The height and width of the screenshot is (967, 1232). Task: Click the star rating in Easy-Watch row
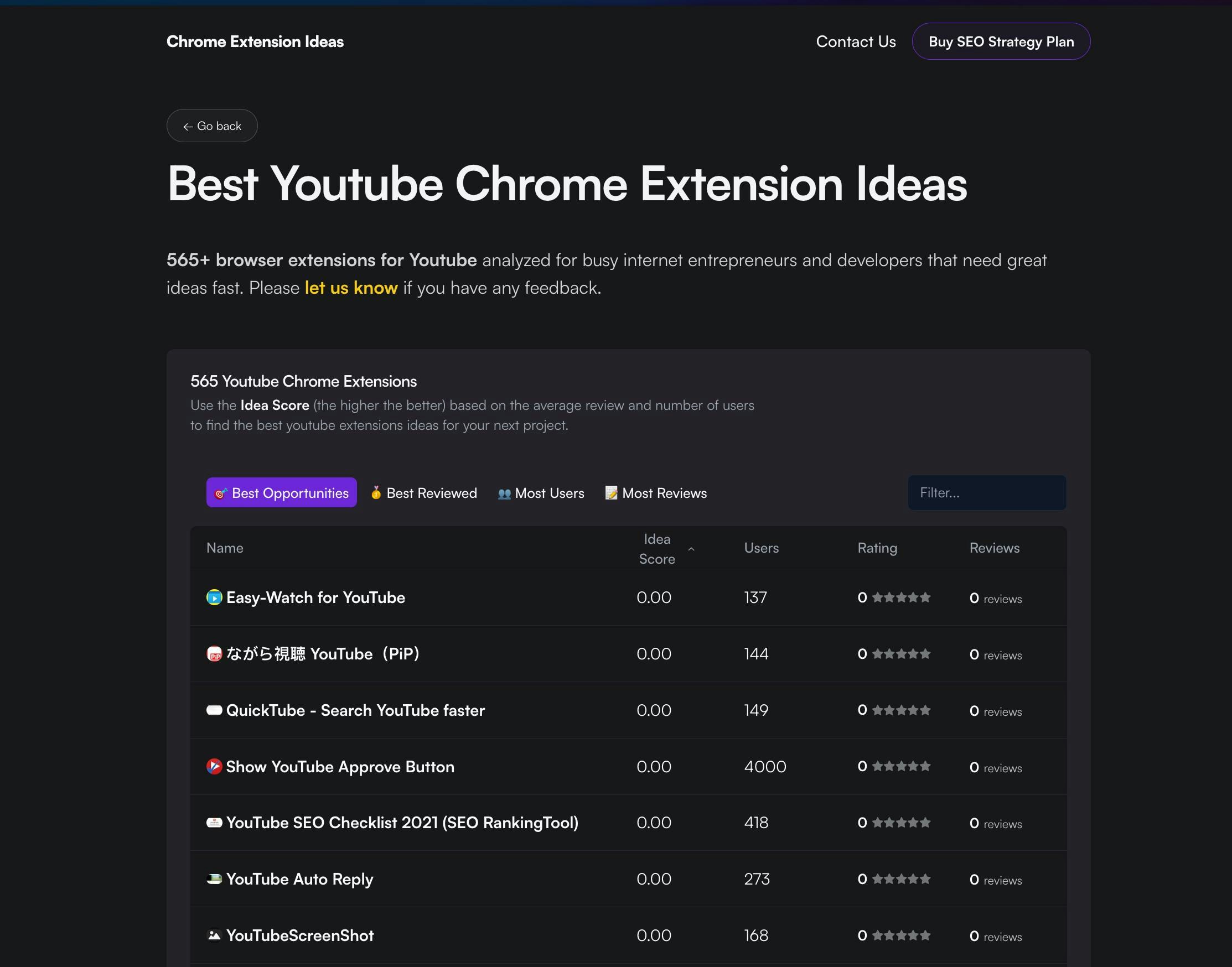(901, 597)
